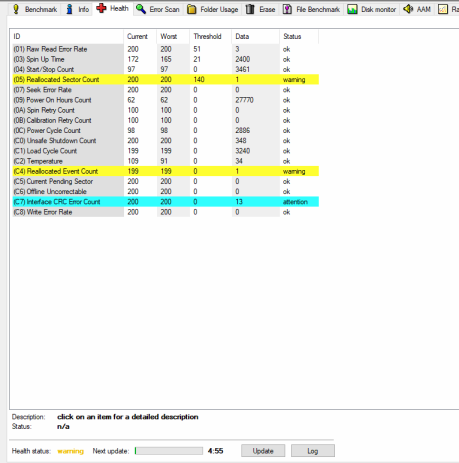Click the AAM speaker icon
Viewport: 459px width, 463px height.
tap(408, 9)
